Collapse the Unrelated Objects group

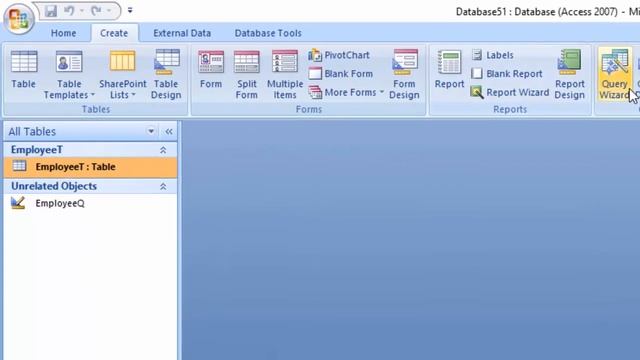(163, 187)
